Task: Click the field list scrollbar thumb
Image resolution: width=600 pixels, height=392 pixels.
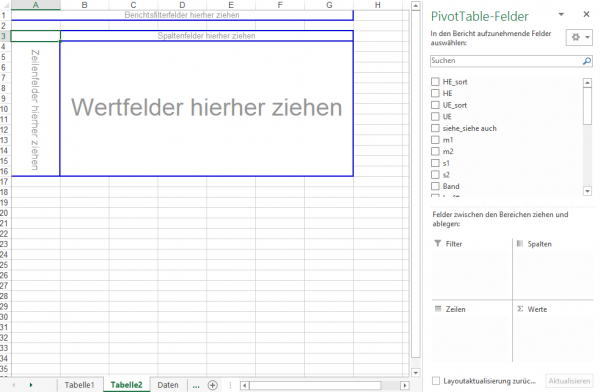Action: click(x=587, y=106)
